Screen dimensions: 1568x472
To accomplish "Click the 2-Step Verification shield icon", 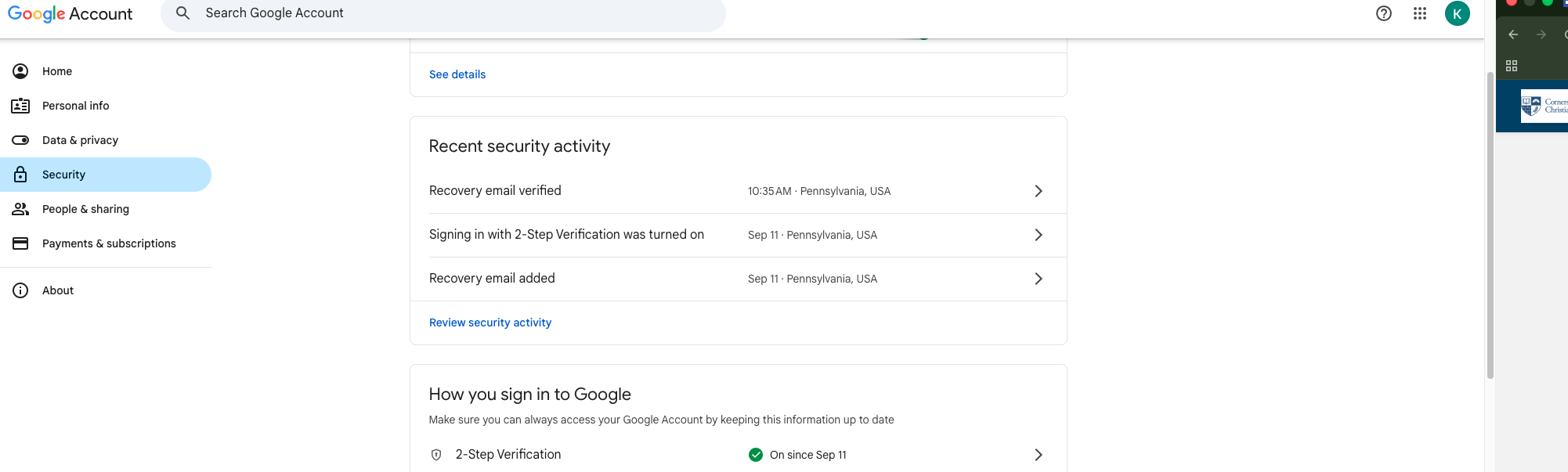I will click(x=436, y=455).
